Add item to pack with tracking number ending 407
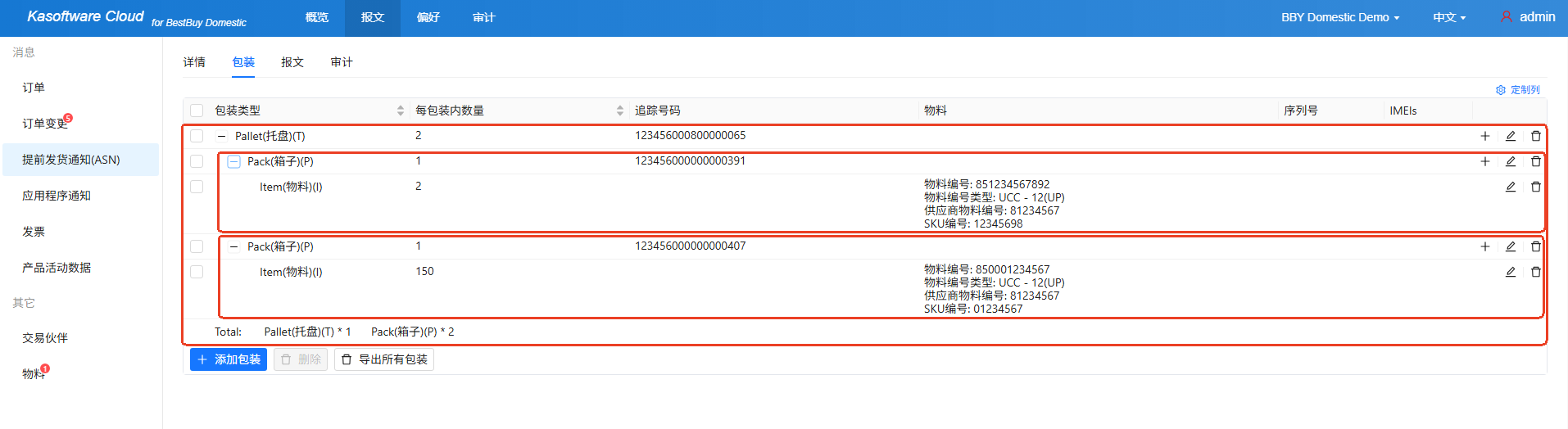The height and width of the screenshot is (429, 1568). click(1484, 246)
